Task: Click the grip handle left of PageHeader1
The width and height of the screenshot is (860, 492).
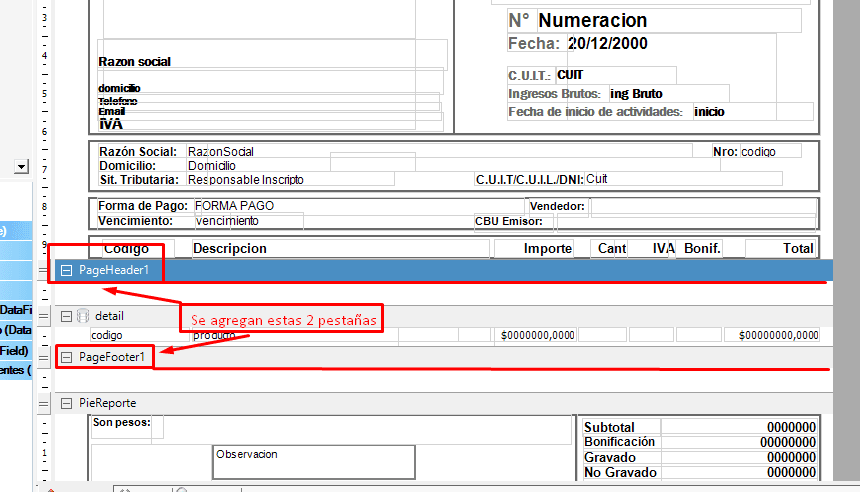Action: pyautogui.click(x=42, y=270)
